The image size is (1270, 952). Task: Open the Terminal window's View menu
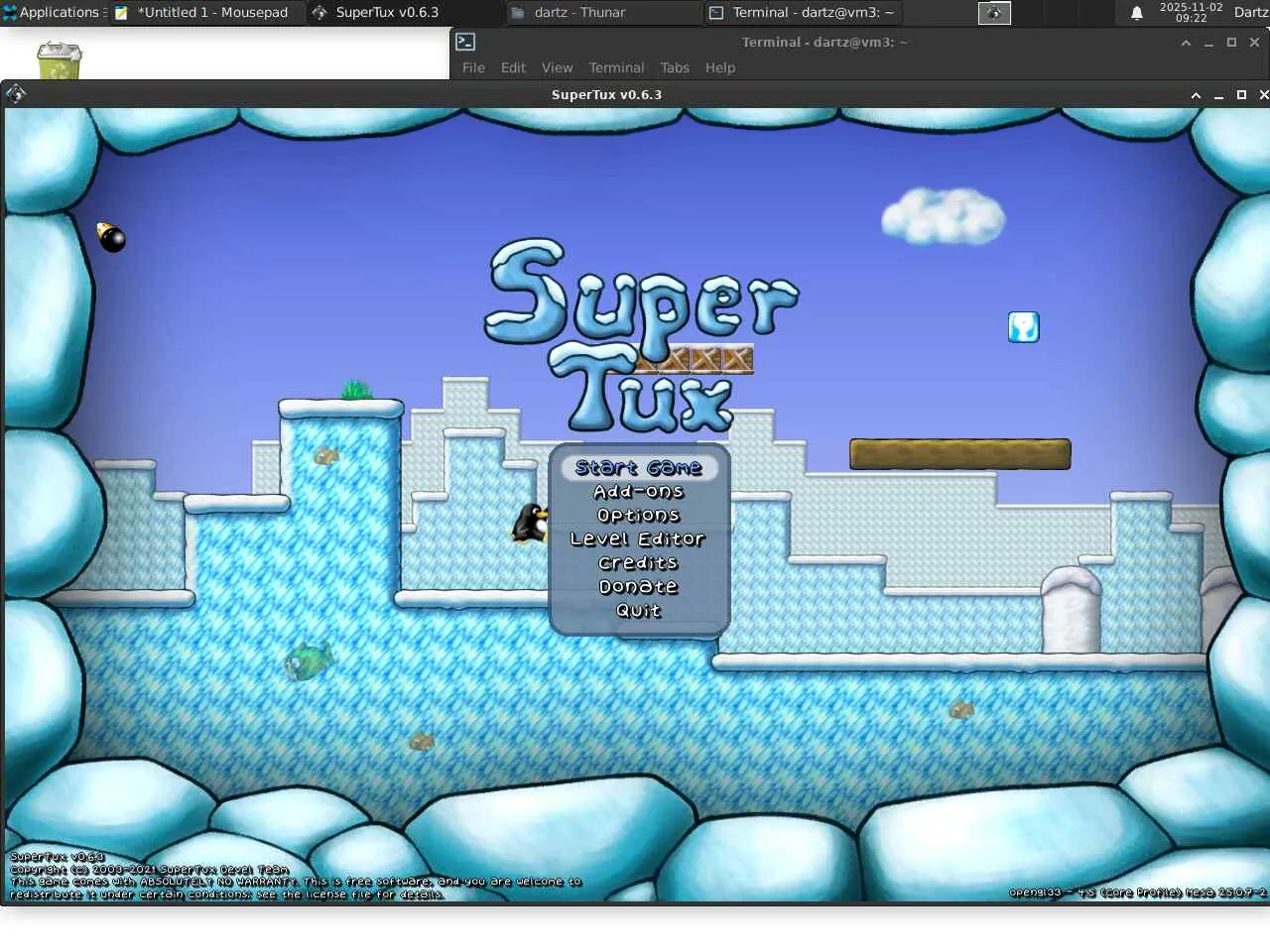557,67
